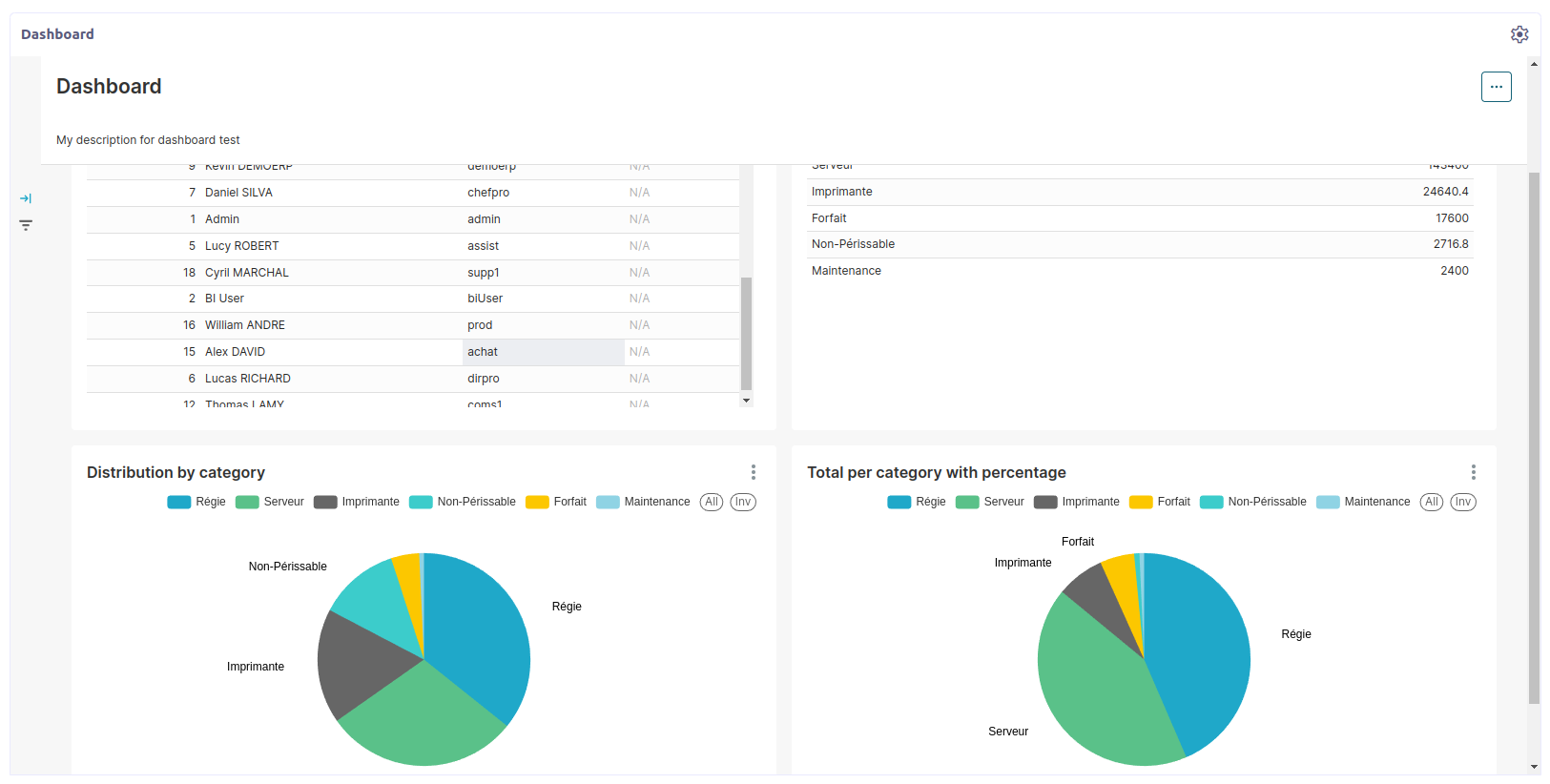Image resolution: width=1550 pixels, height=784 pixels.
Task: Open Total per category kebab menu
Action: click(1473, 472)
